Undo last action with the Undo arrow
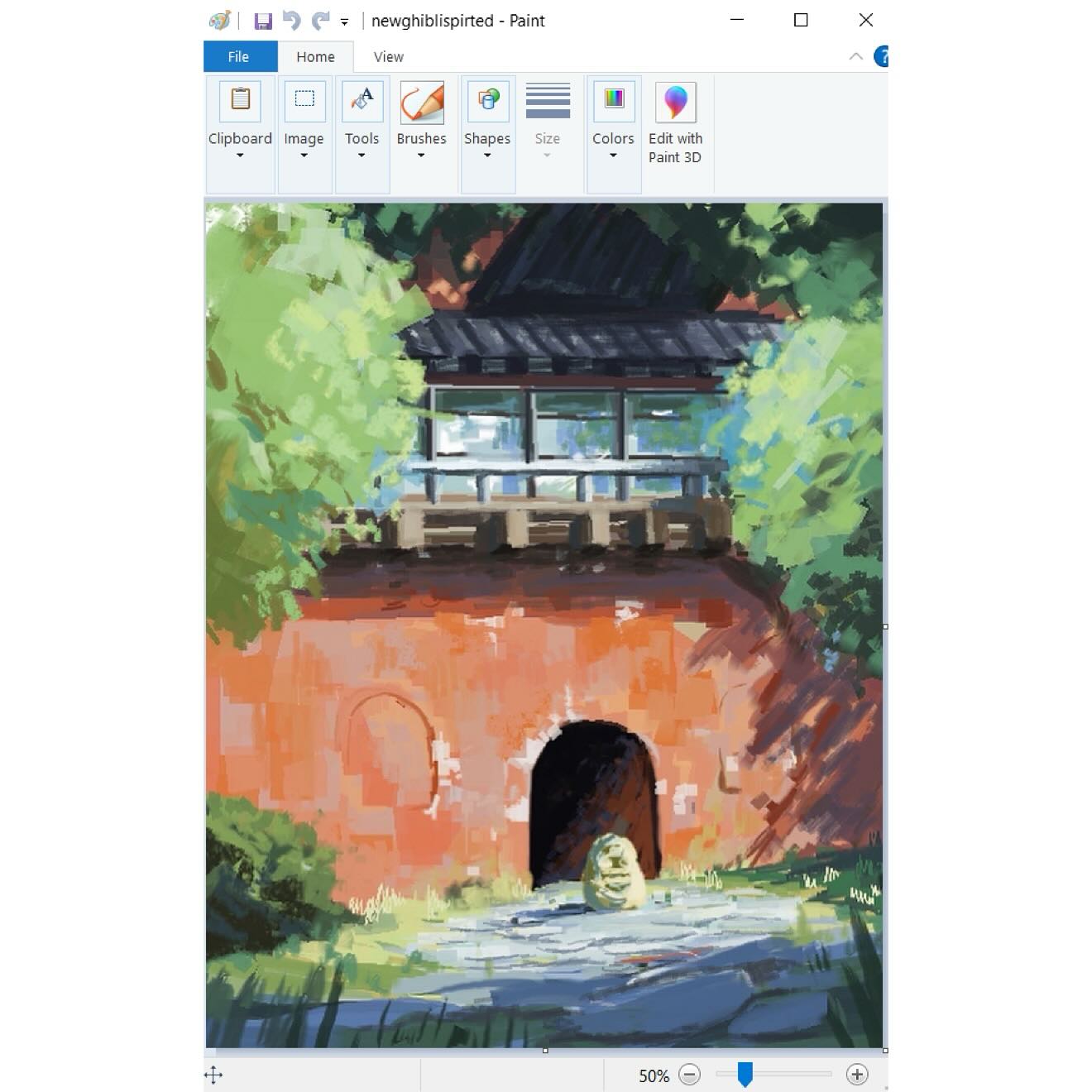 point(291,21)
